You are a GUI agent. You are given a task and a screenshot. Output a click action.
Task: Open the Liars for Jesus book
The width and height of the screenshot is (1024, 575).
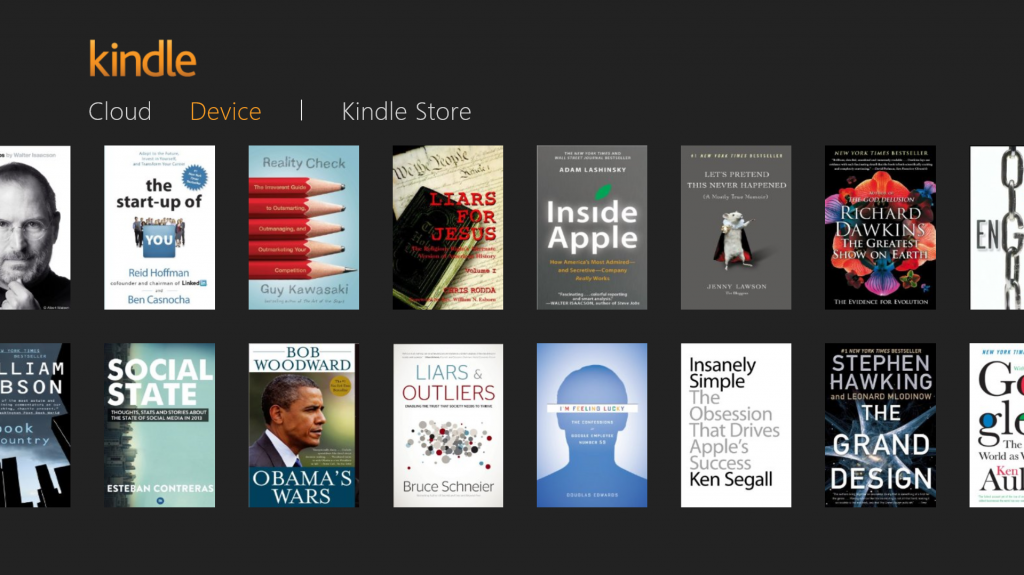[448, 227]
